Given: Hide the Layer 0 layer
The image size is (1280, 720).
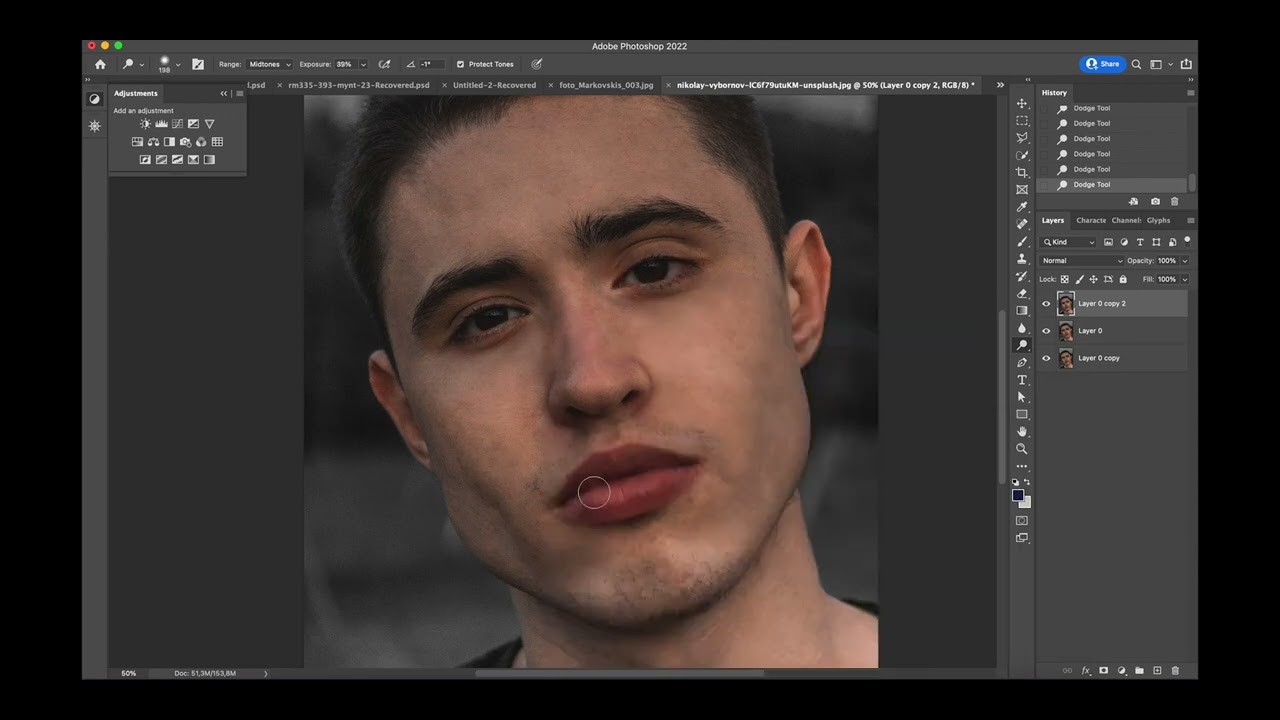Looking at the screenshot, I should pos(1046,331).
